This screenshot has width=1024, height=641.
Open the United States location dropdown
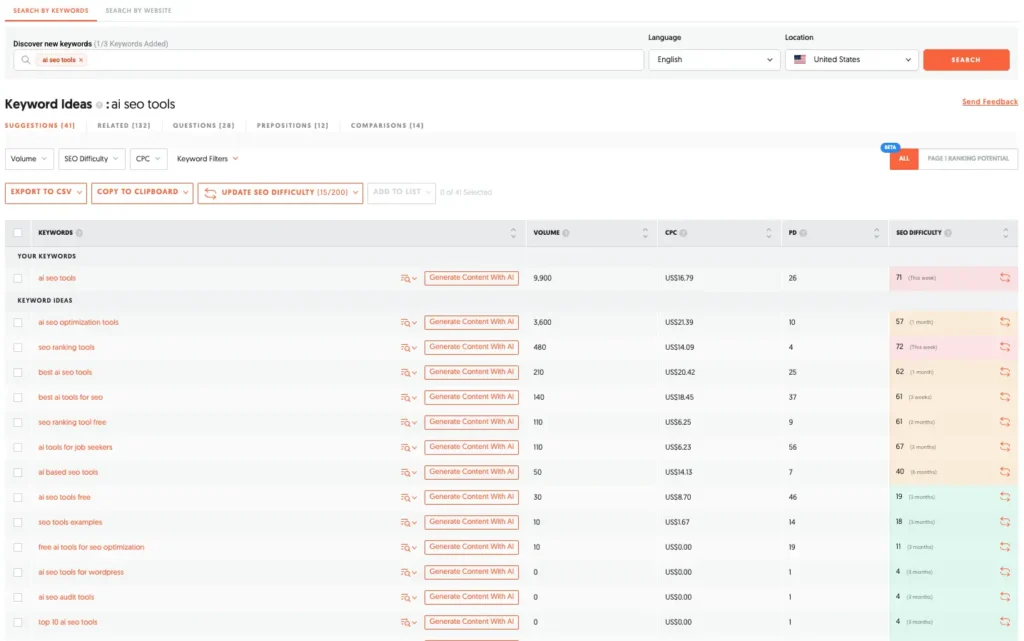coord(851,59)
